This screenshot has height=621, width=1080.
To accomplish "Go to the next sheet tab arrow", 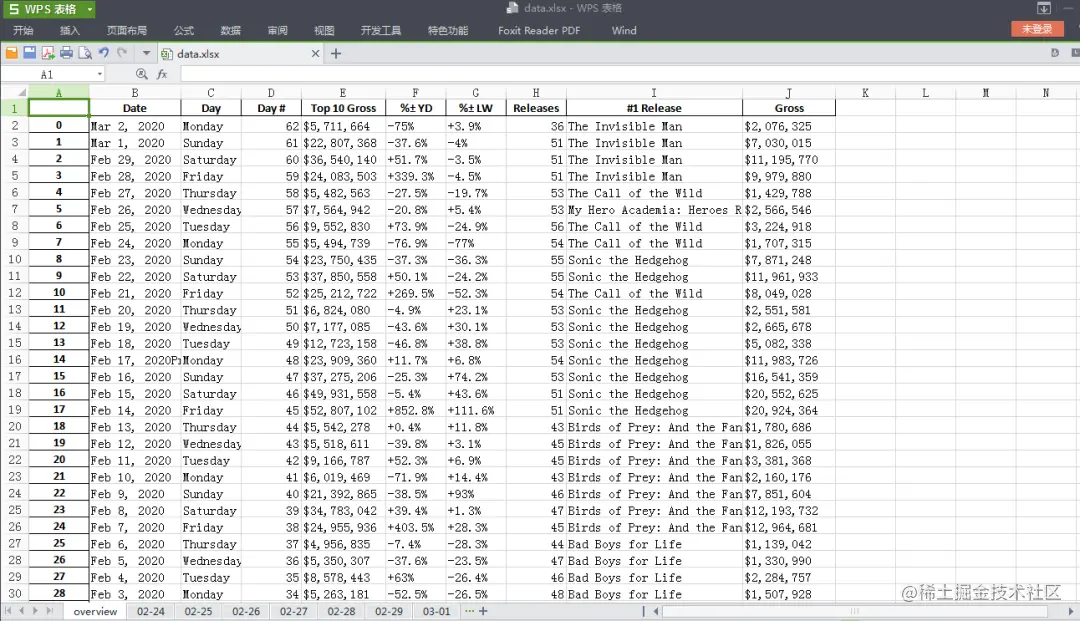I will pos(35,611).
